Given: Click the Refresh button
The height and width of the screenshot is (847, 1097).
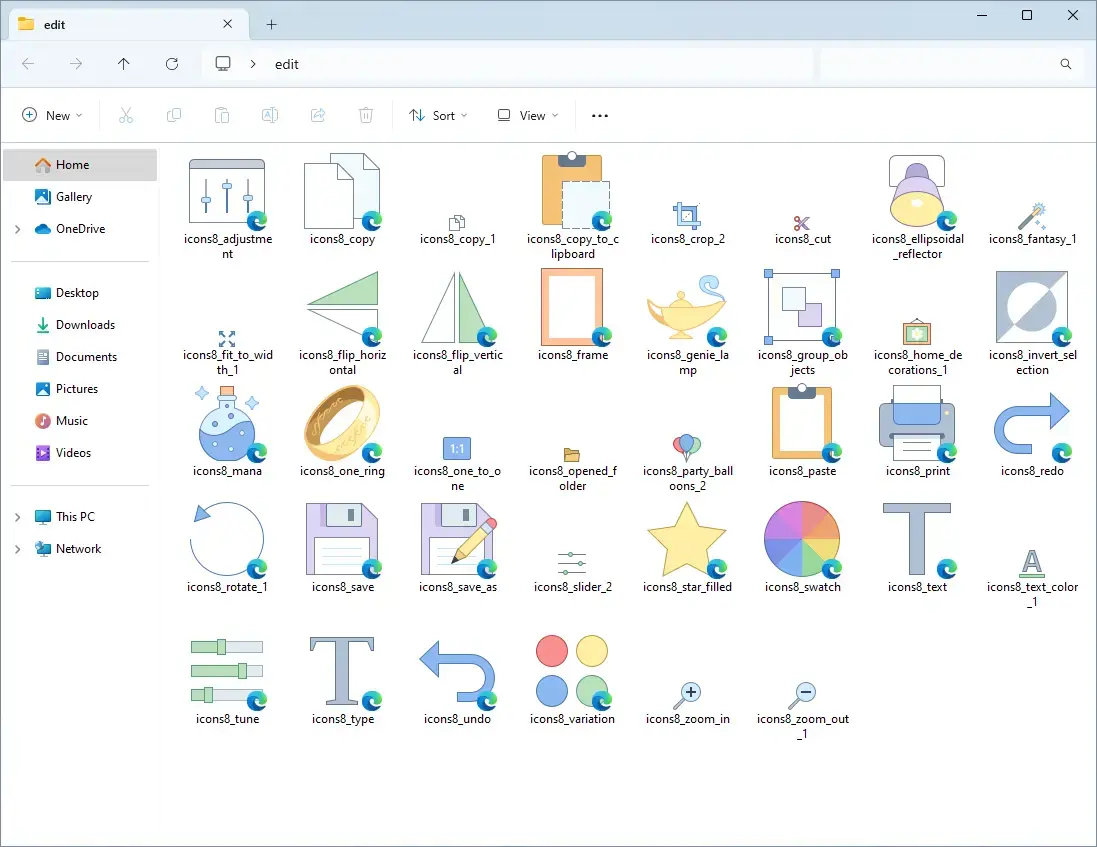Looking at the screenshot, I should [171, 63].
